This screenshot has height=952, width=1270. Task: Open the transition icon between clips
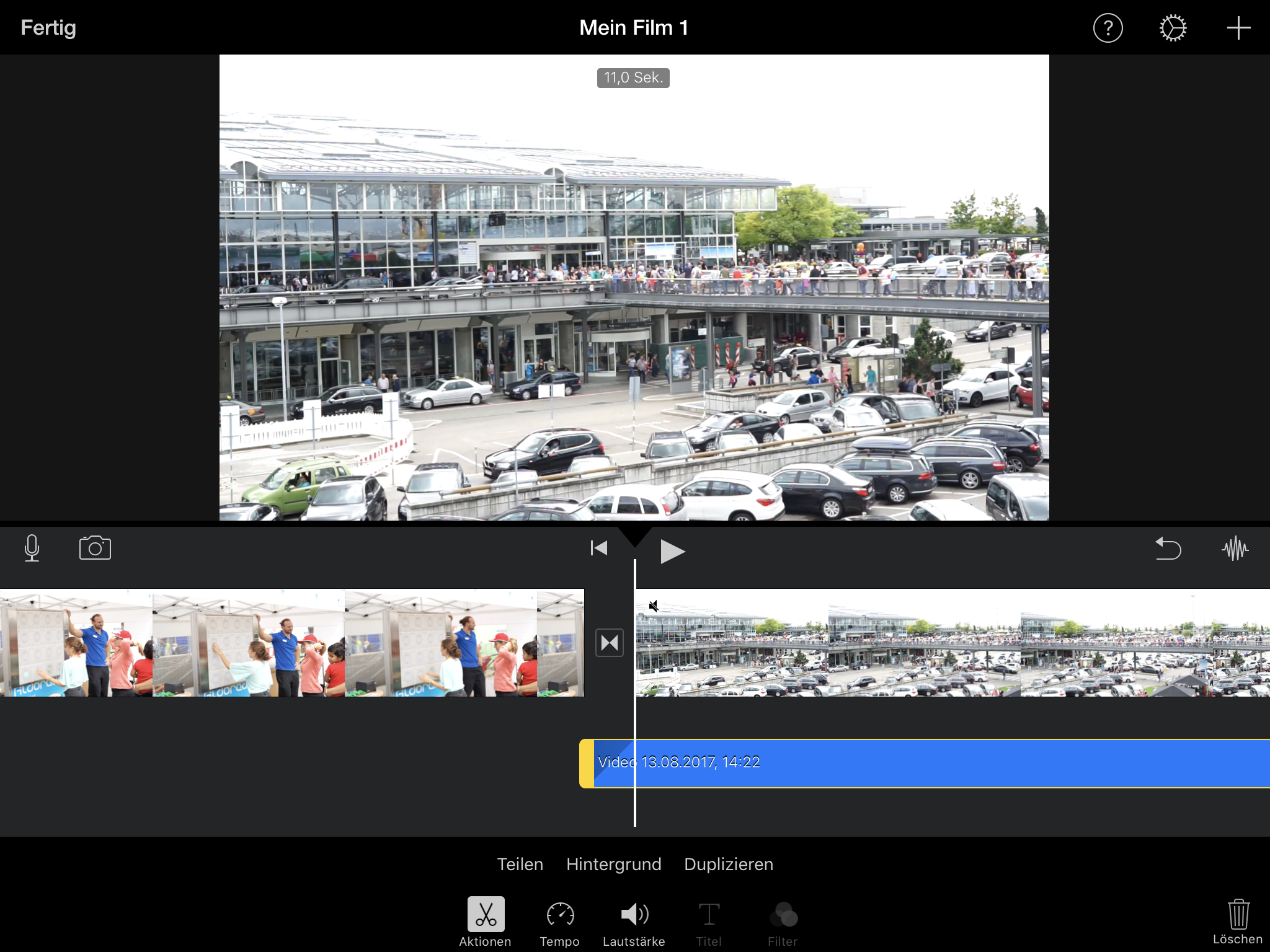pyautogui.click(x=610, y=643)
